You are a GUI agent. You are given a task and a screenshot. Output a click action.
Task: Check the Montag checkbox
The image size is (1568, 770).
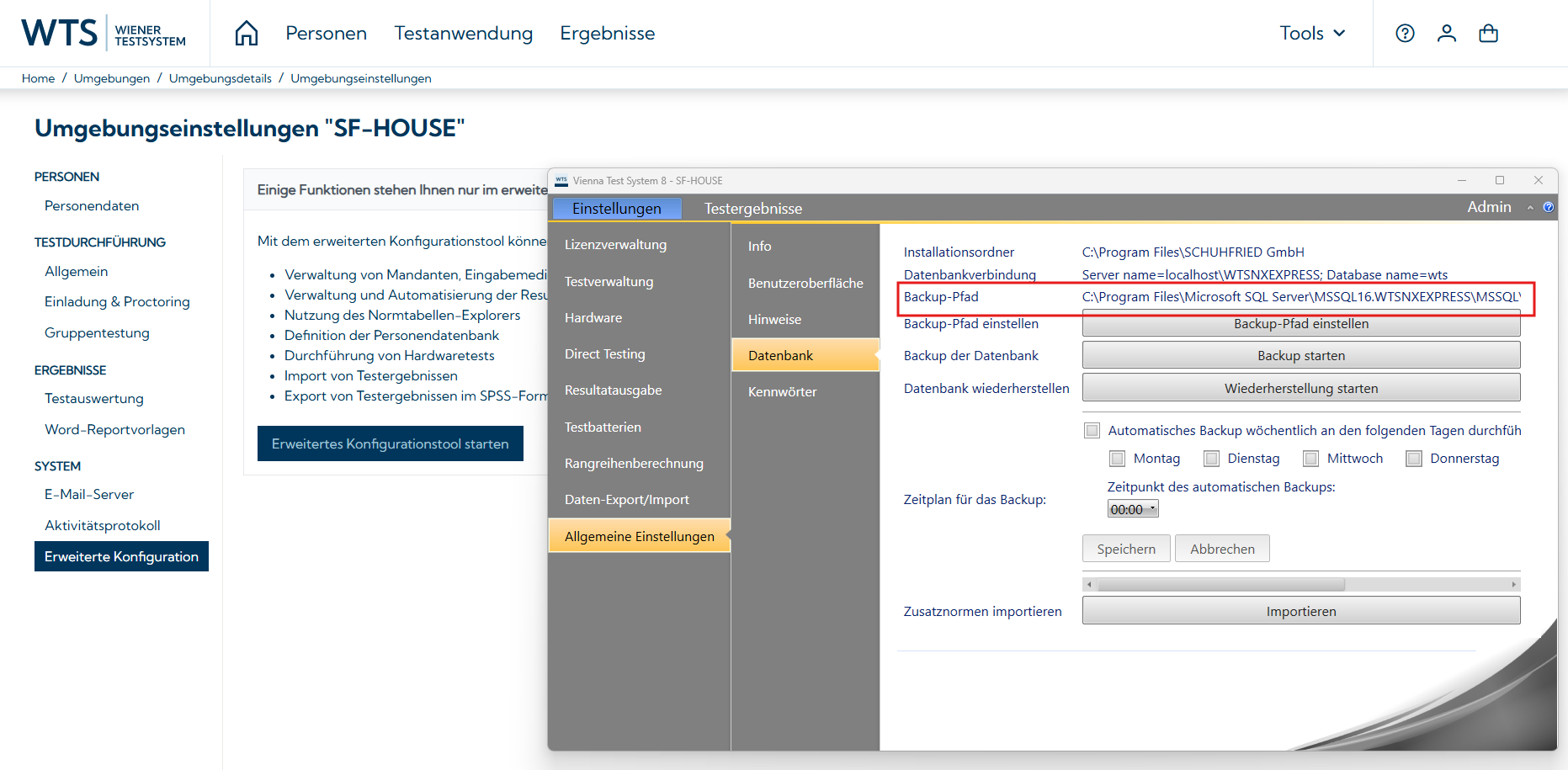tap(1117, 459)
